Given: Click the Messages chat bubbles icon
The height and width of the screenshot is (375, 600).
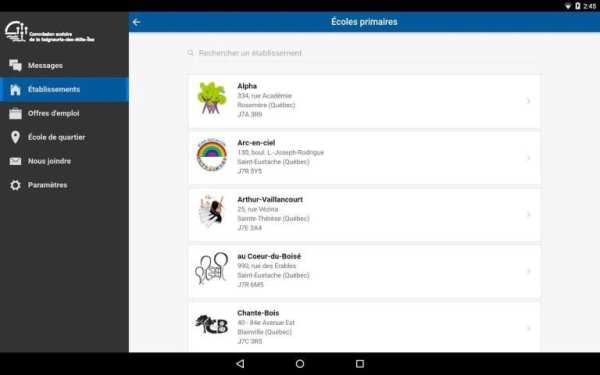Looking at the screenshot, I should (x=15, y=65).
